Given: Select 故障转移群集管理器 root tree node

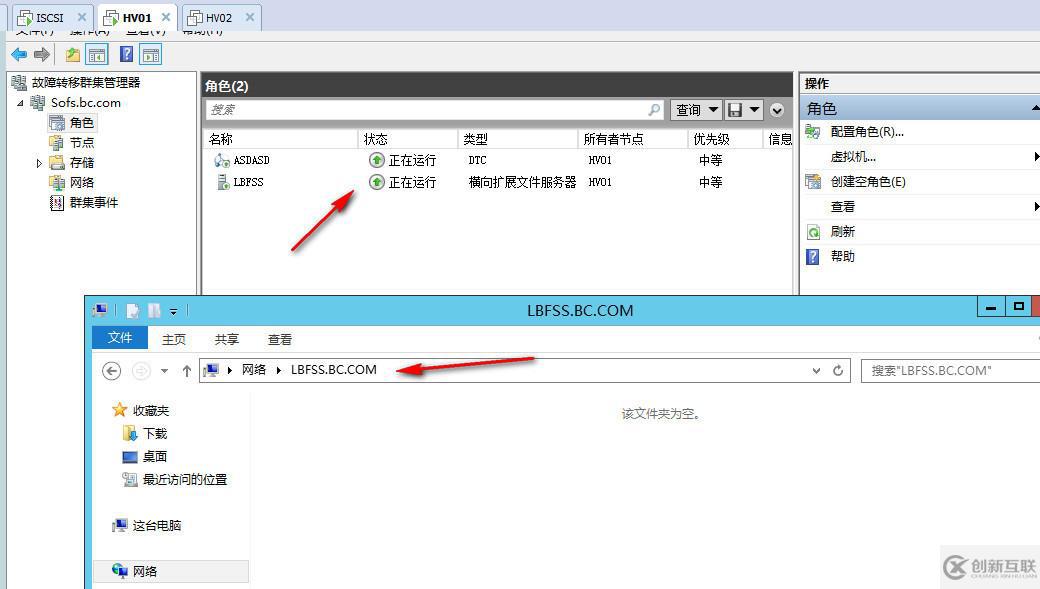Looking at the screenshot, I should (86, 82).
